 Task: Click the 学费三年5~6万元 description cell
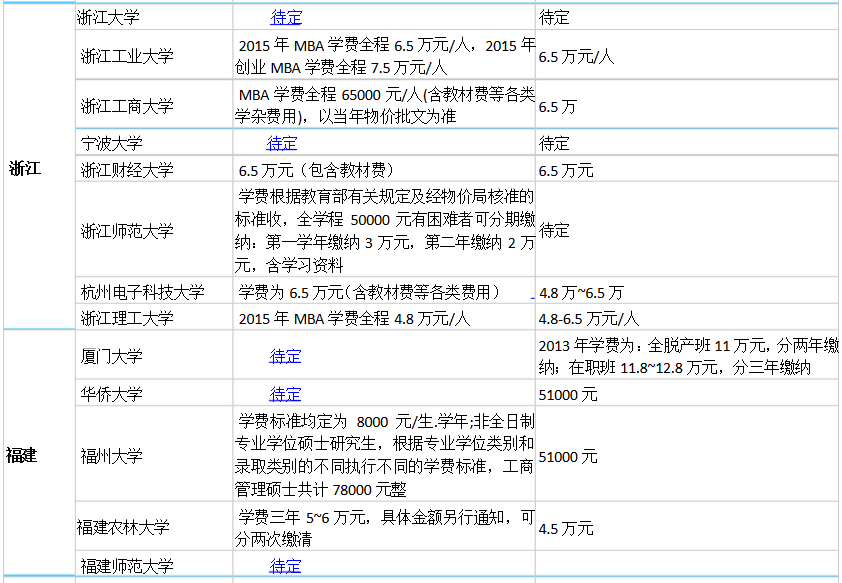tap(384, 528)
